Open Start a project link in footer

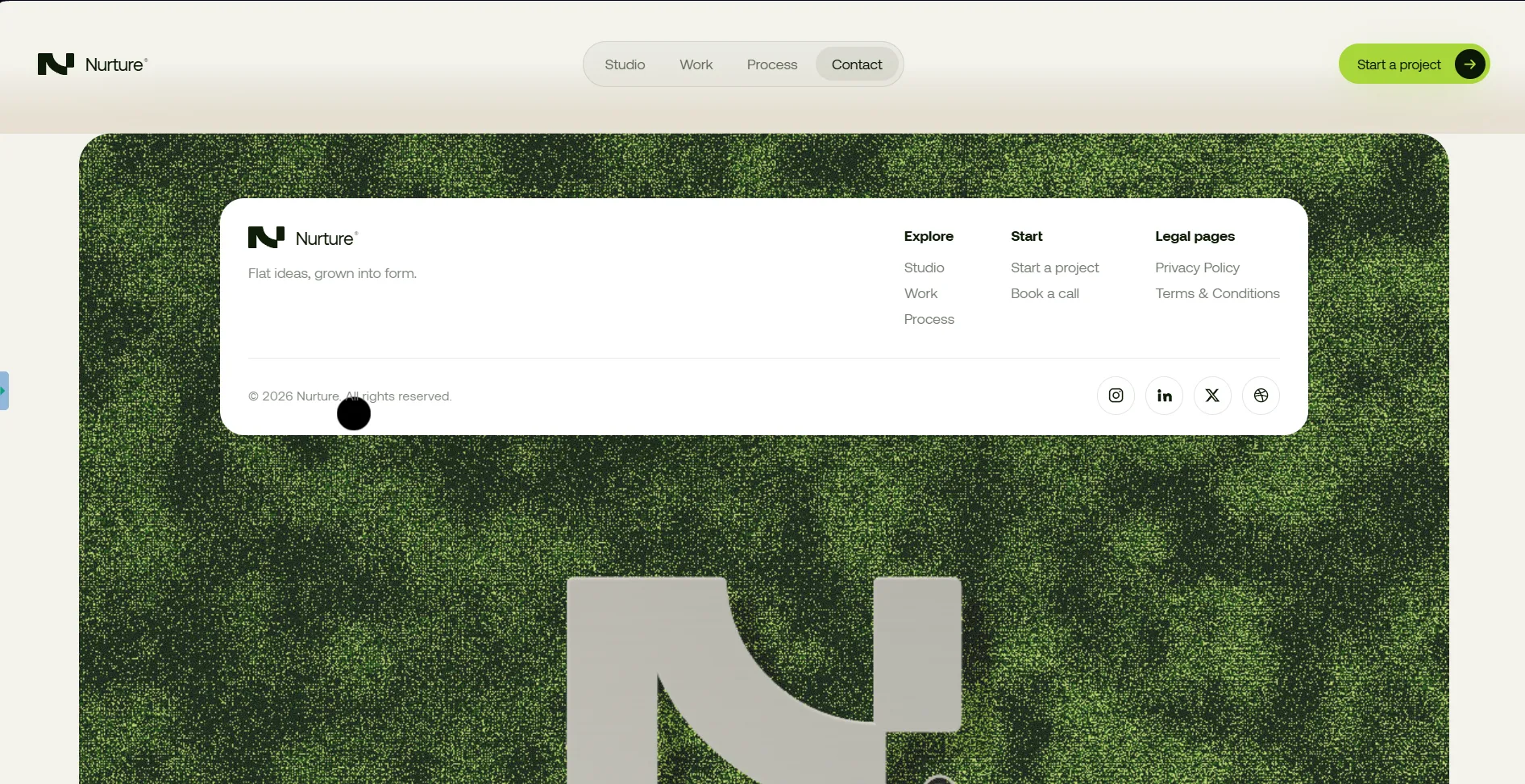(1054, 268)
